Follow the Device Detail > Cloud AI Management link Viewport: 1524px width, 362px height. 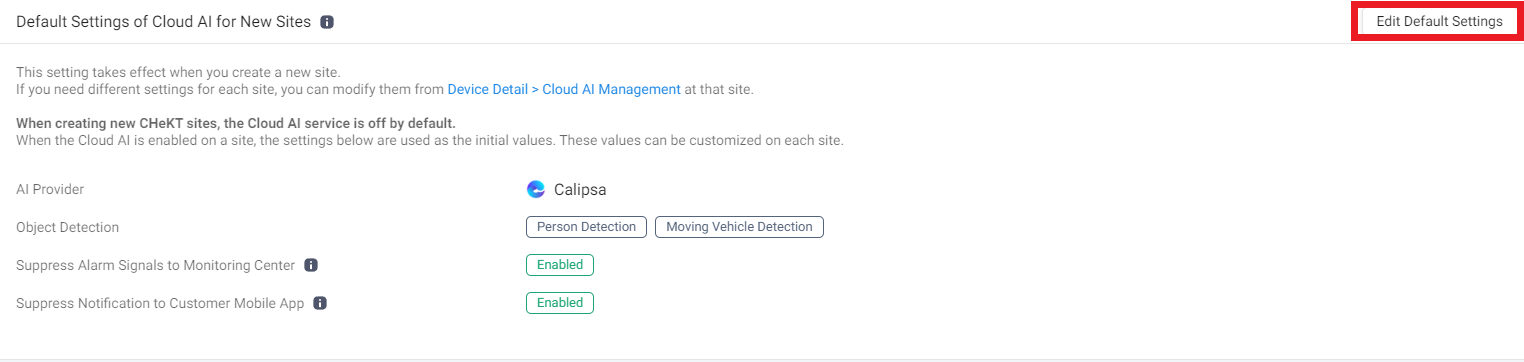(x=564, y=89)
